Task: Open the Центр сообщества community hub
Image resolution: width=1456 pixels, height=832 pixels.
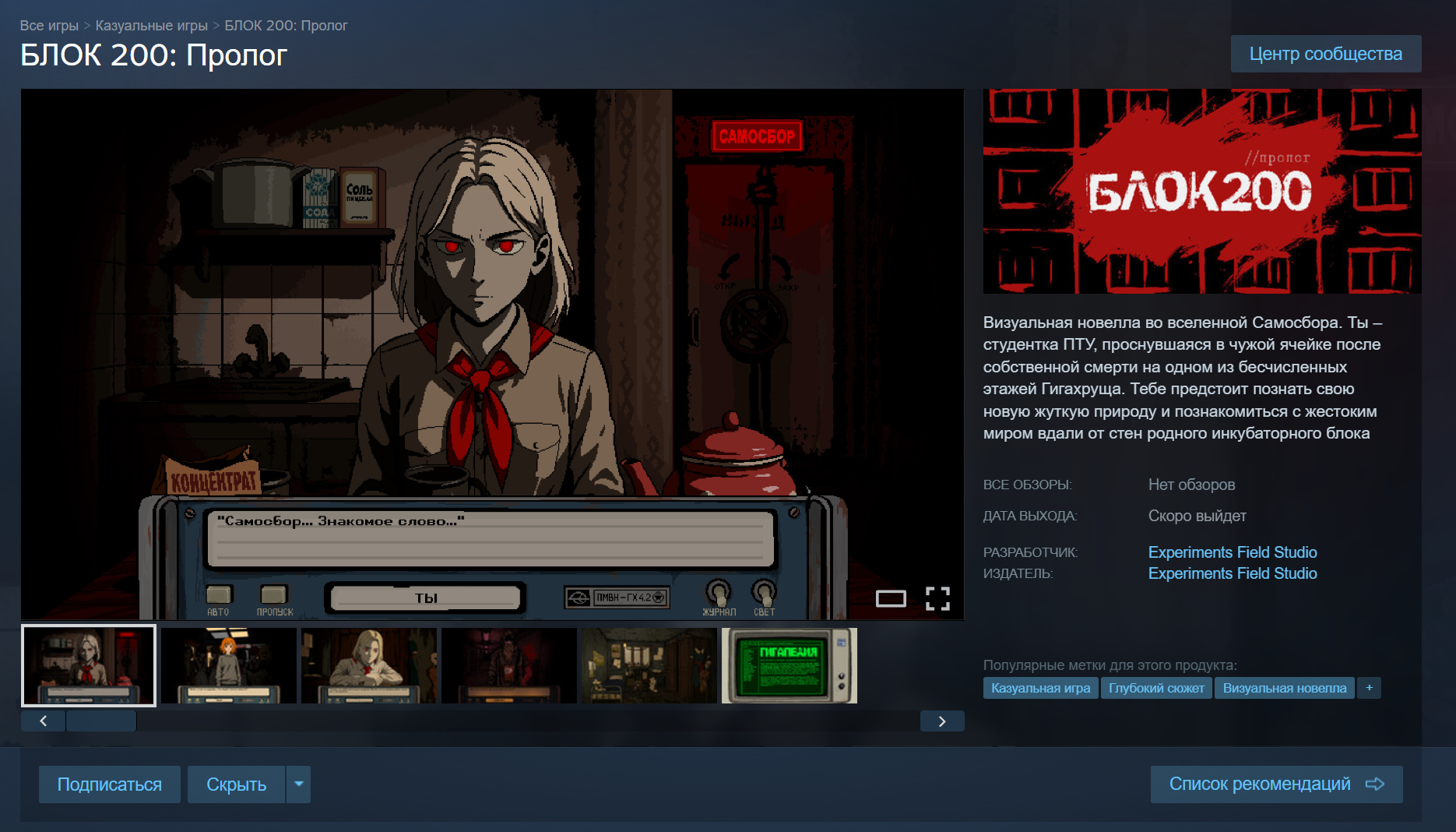Action: click(x=1325, y=54)
